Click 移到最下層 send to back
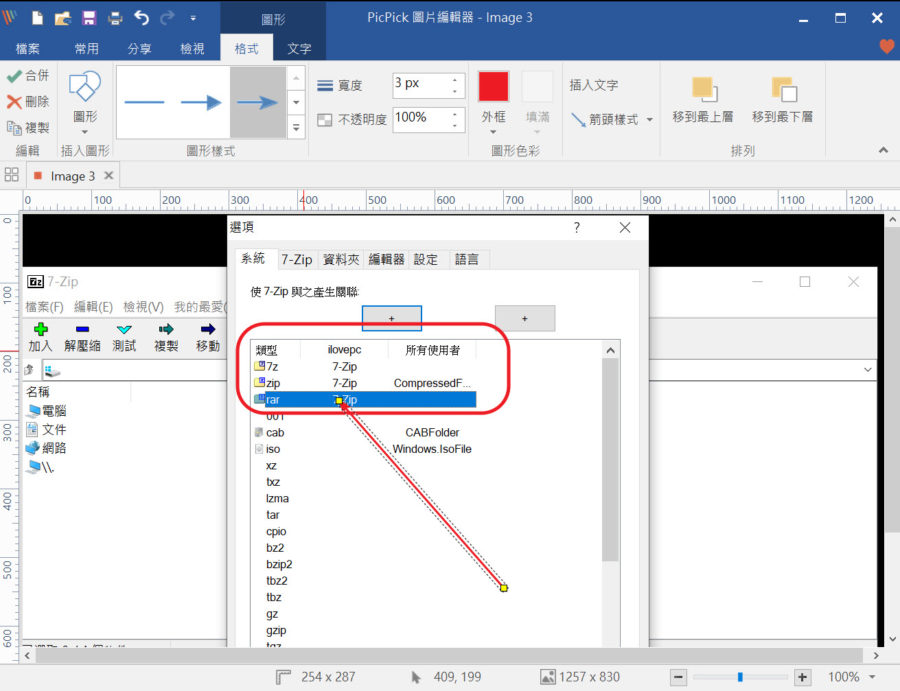This screenshot has width=900, height=691. (782, 100)
